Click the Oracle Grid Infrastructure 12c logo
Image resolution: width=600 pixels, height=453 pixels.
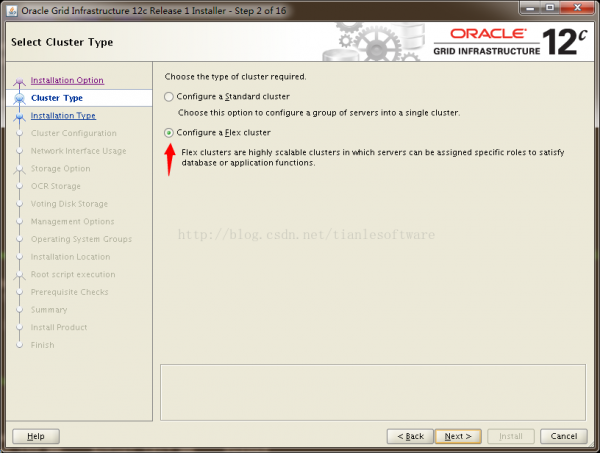pyautogui.click(x=510, y=42)
